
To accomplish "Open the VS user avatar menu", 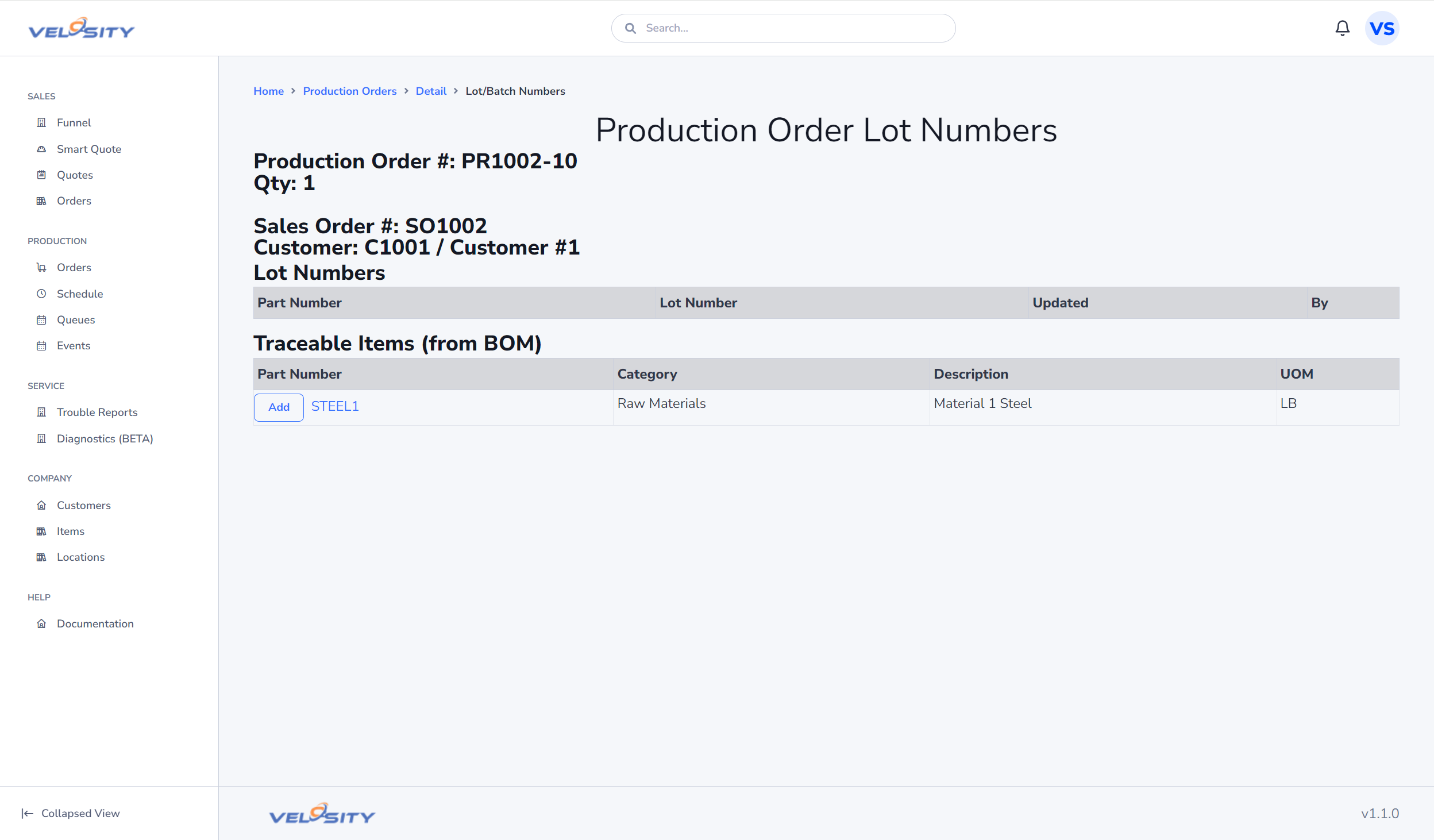I will 1382,28.
